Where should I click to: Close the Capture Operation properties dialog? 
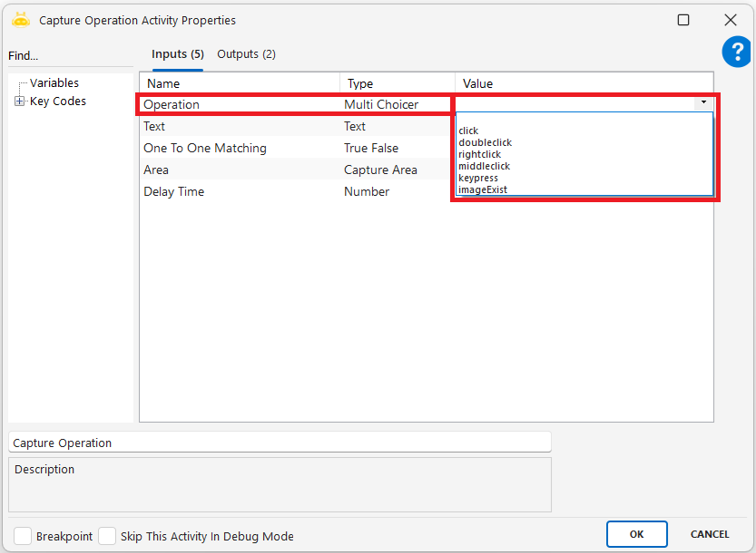tap(730, 20)
